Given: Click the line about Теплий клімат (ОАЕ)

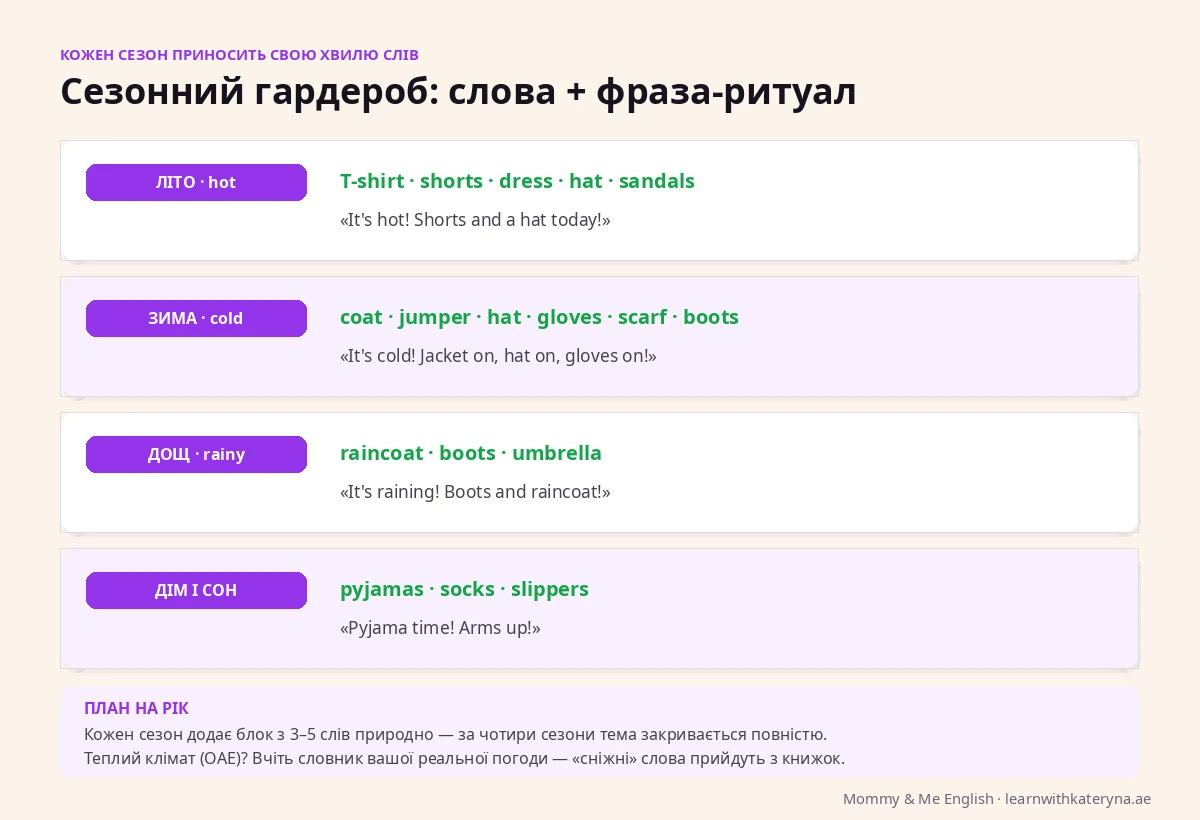Looking at the screenshot, I should [x=464, y=758].
